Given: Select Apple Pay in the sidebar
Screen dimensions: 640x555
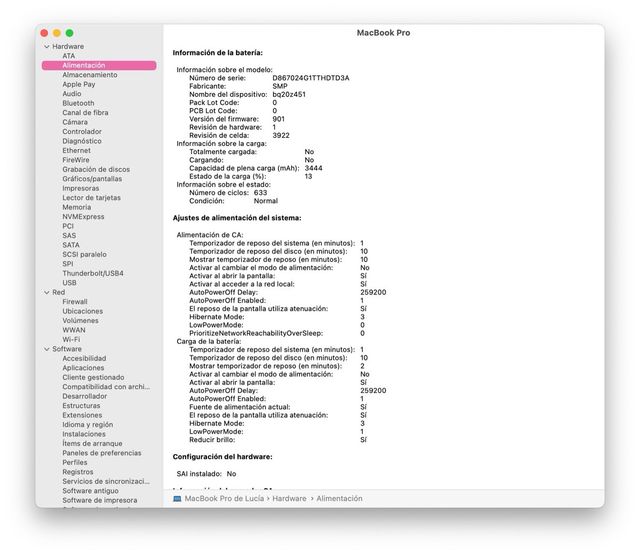Looking at the screenshot, I should [79, 84].
